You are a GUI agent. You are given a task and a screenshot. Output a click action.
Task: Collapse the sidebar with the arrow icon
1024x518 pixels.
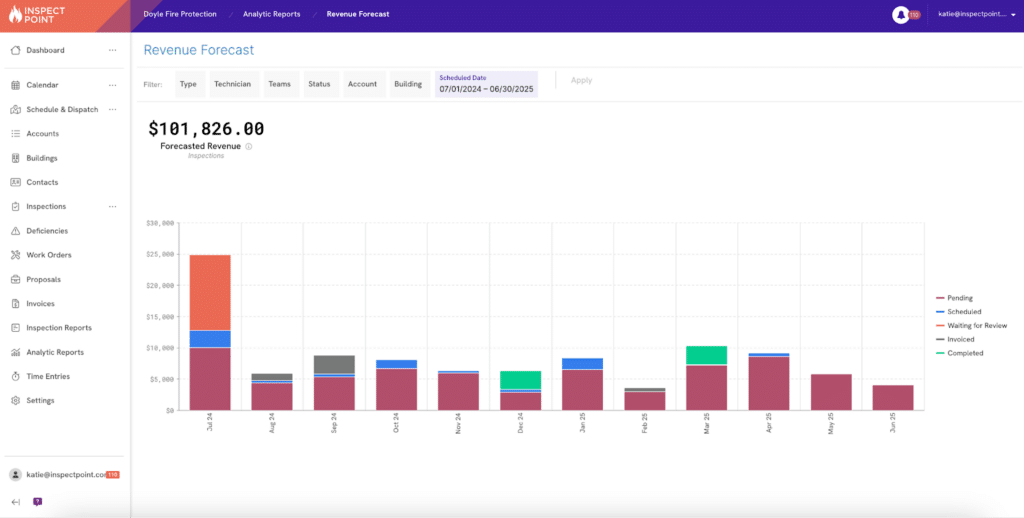point(15,502)
